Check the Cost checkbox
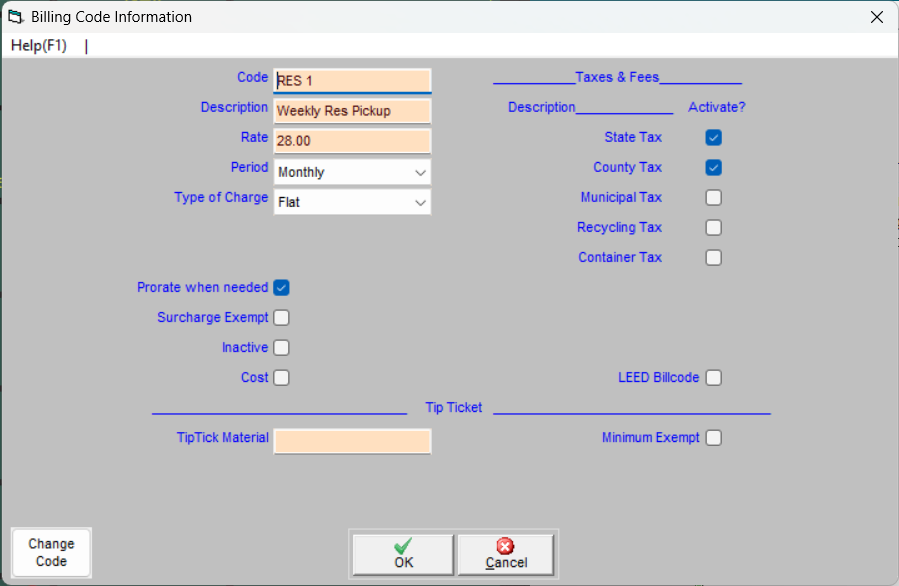The width and height of the screenshot is (899, 586). pos(281,377)
